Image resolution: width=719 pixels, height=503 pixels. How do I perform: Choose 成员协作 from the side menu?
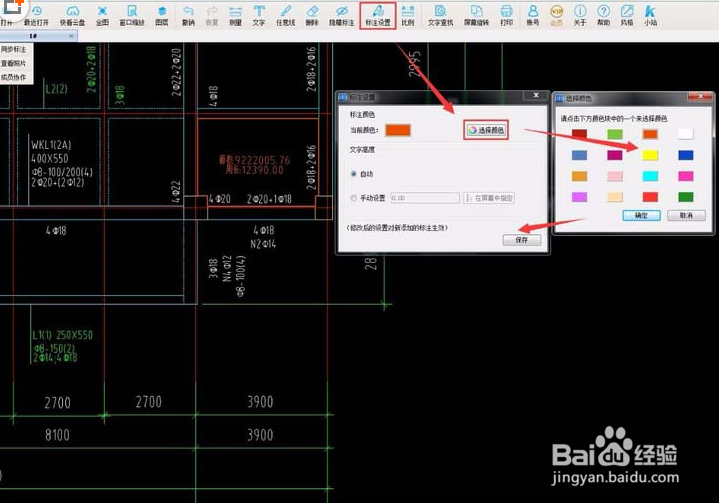click(14, 77)
